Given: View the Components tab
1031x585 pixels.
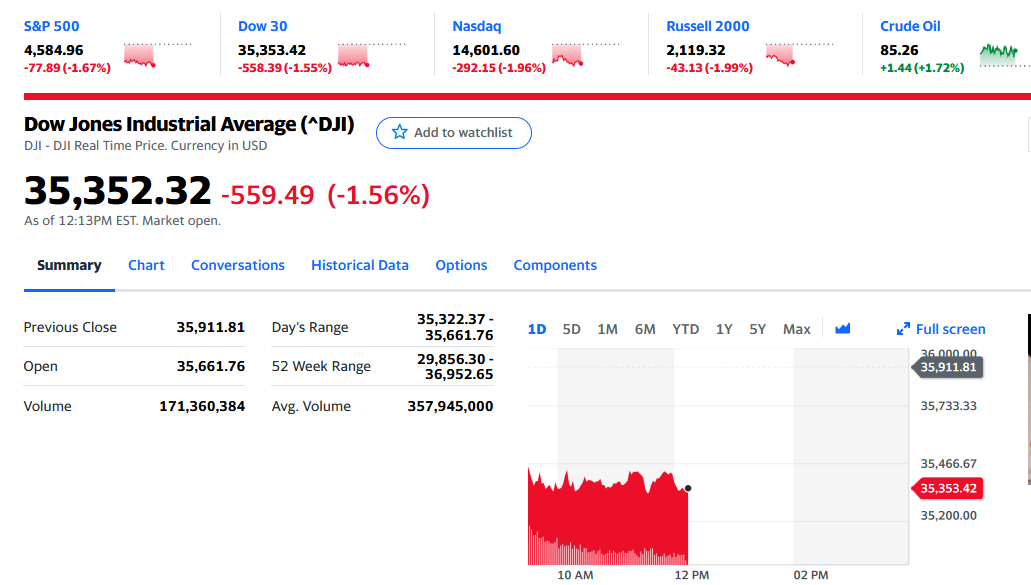Looking at the screenshot, I should (x=555, y=265).
